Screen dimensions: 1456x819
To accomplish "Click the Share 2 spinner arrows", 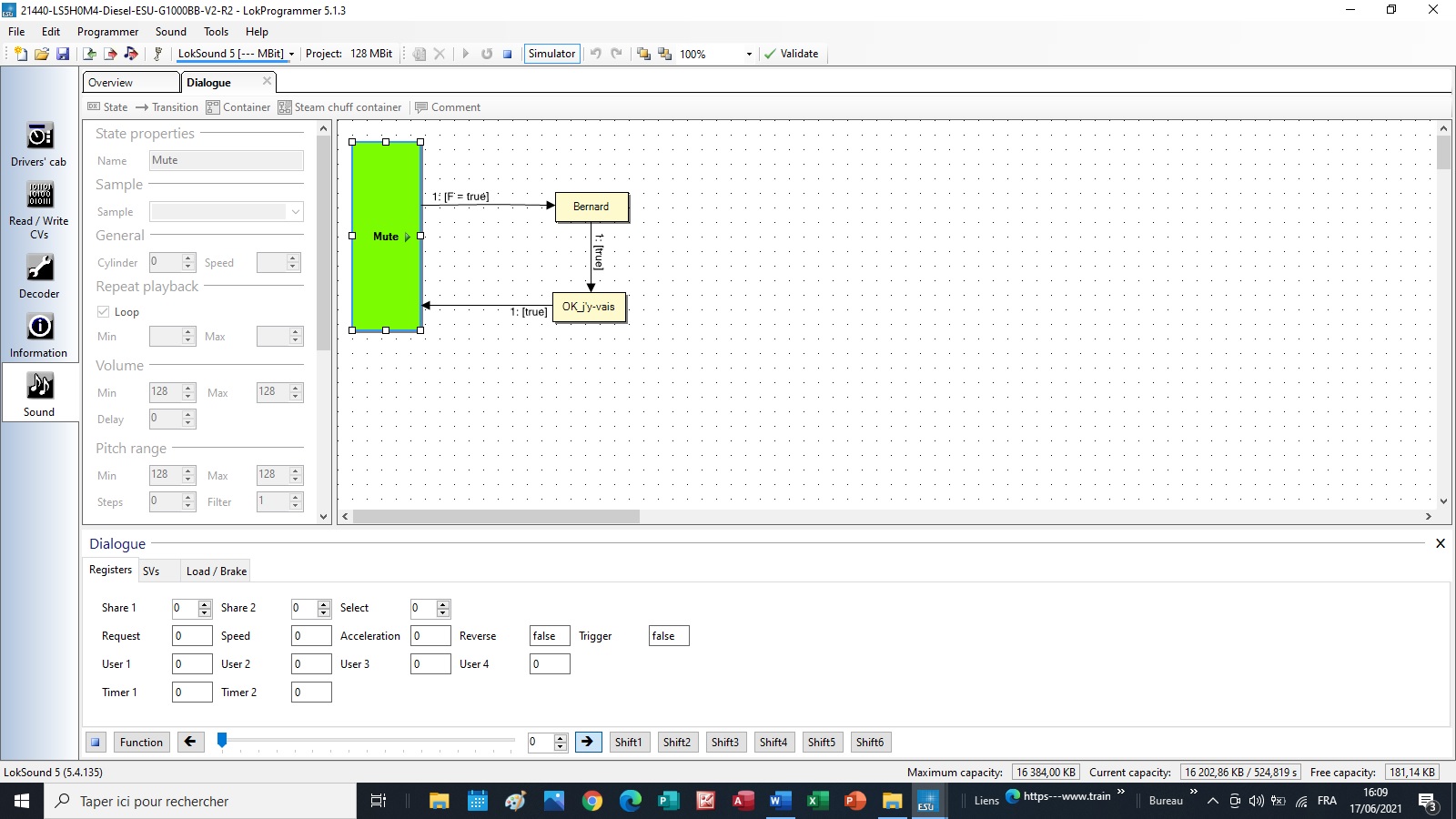I will click(x=324, y=608).
